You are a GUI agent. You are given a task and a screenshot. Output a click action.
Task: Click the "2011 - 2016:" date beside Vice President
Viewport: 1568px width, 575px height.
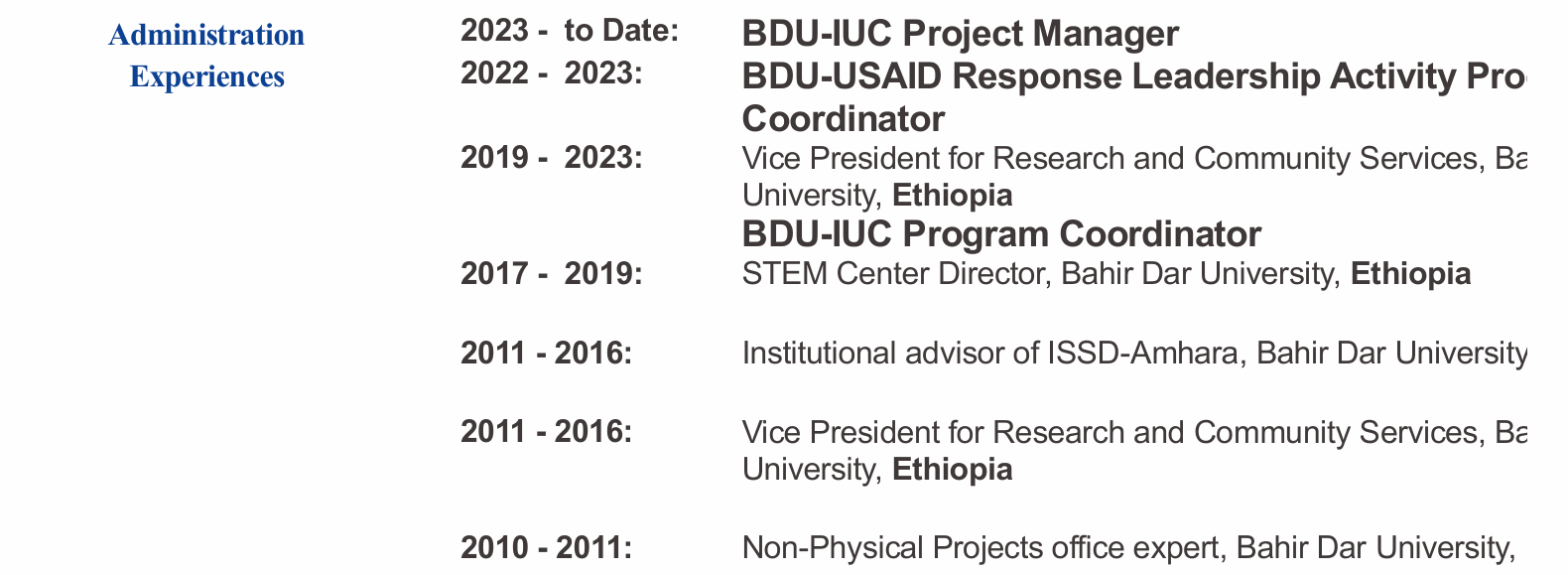(x=546, y=432)
